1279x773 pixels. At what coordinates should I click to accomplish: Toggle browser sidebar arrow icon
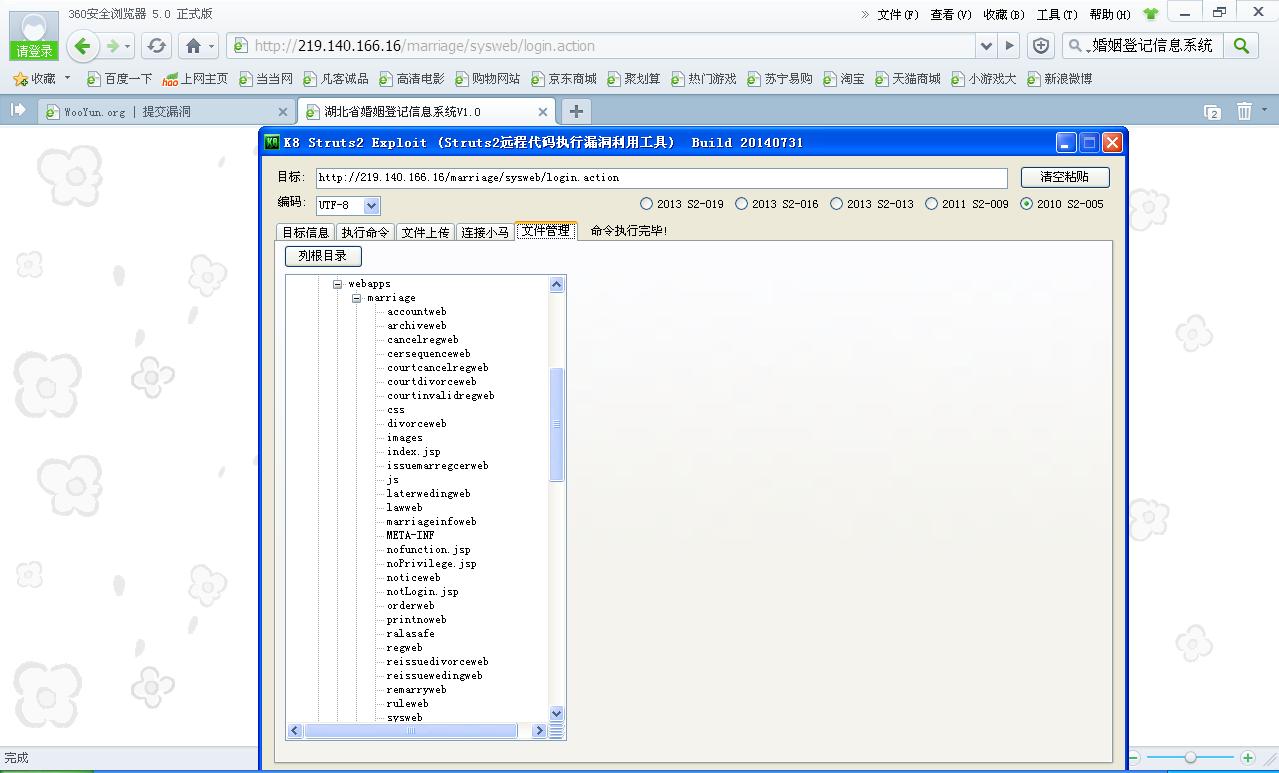point(17,110)
